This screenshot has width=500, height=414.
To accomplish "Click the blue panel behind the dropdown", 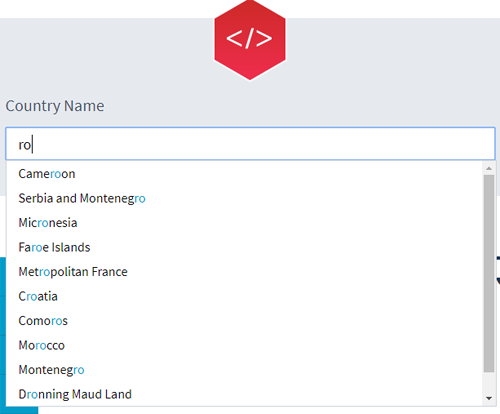I will coord(3,333).
